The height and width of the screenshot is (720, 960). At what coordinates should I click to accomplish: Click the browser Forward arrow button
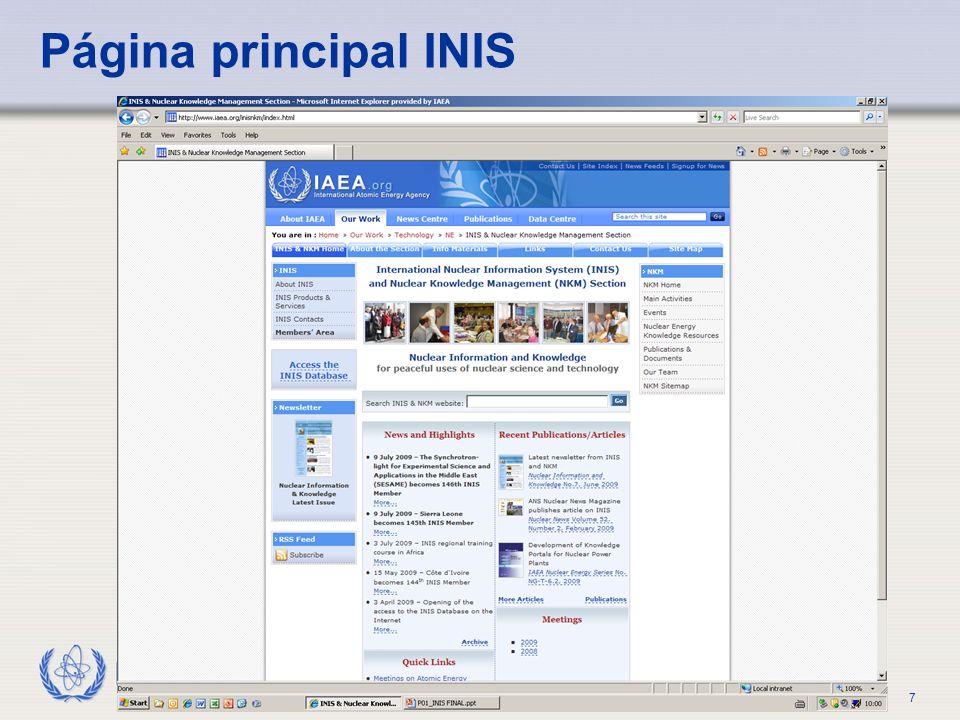143,118
